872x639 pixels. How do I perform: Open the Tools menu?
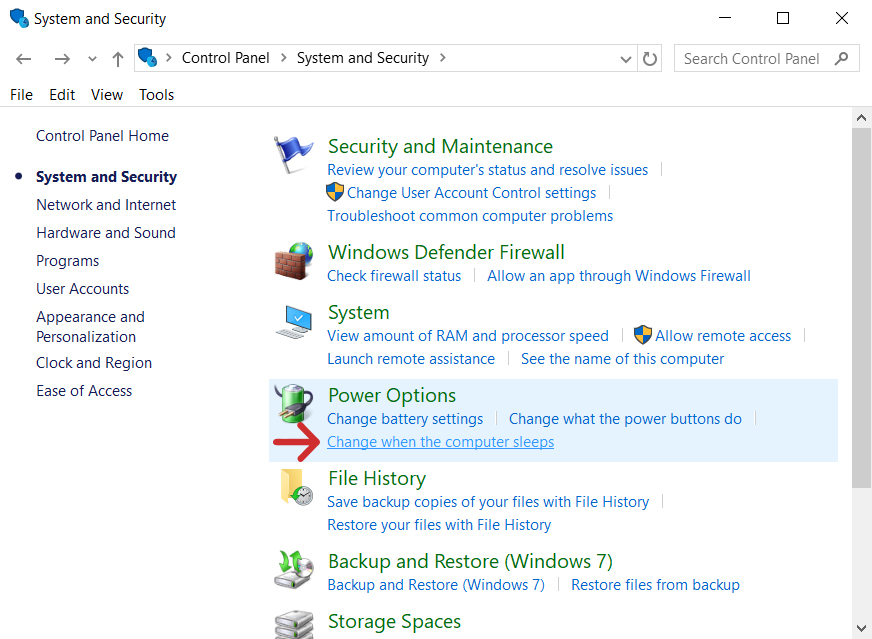click(156, 94)
